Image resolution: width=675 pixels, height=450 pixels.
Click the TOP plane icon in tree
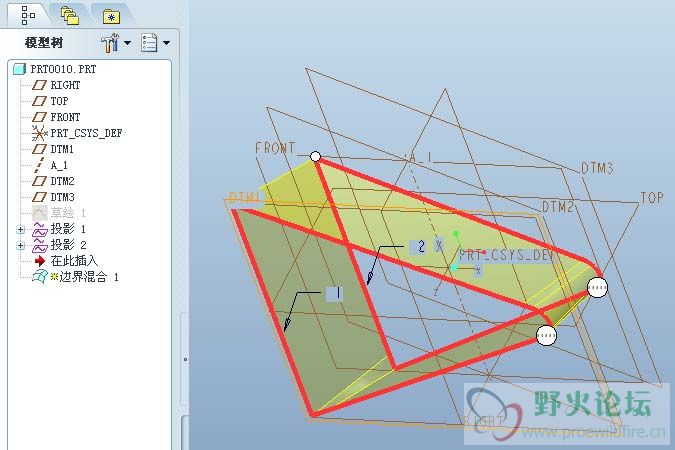39,101
